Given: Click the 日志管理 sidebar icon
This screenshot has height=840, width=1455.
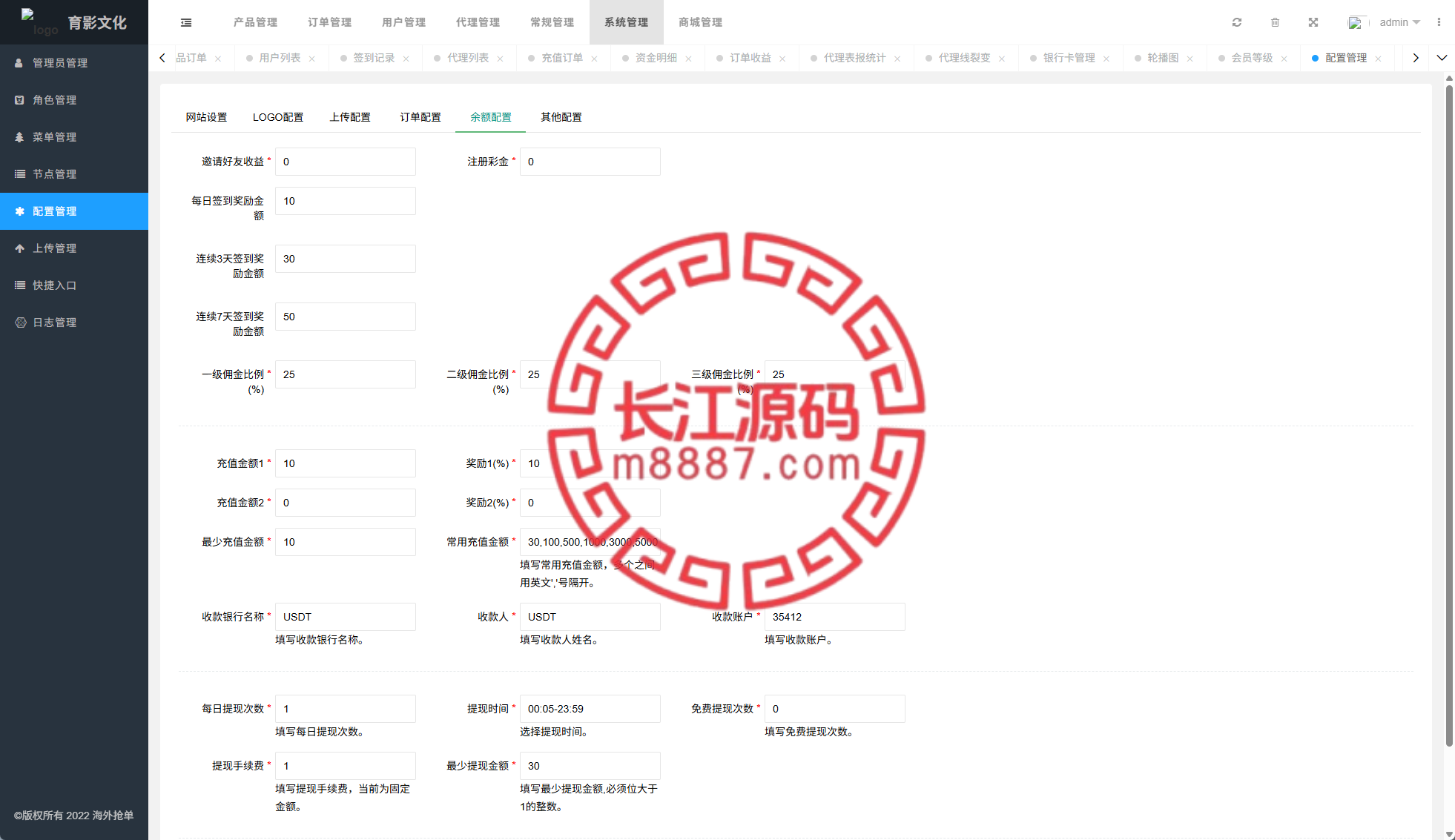Looking at the screenshot, I should pyautogui.click(x=20, y=323).
